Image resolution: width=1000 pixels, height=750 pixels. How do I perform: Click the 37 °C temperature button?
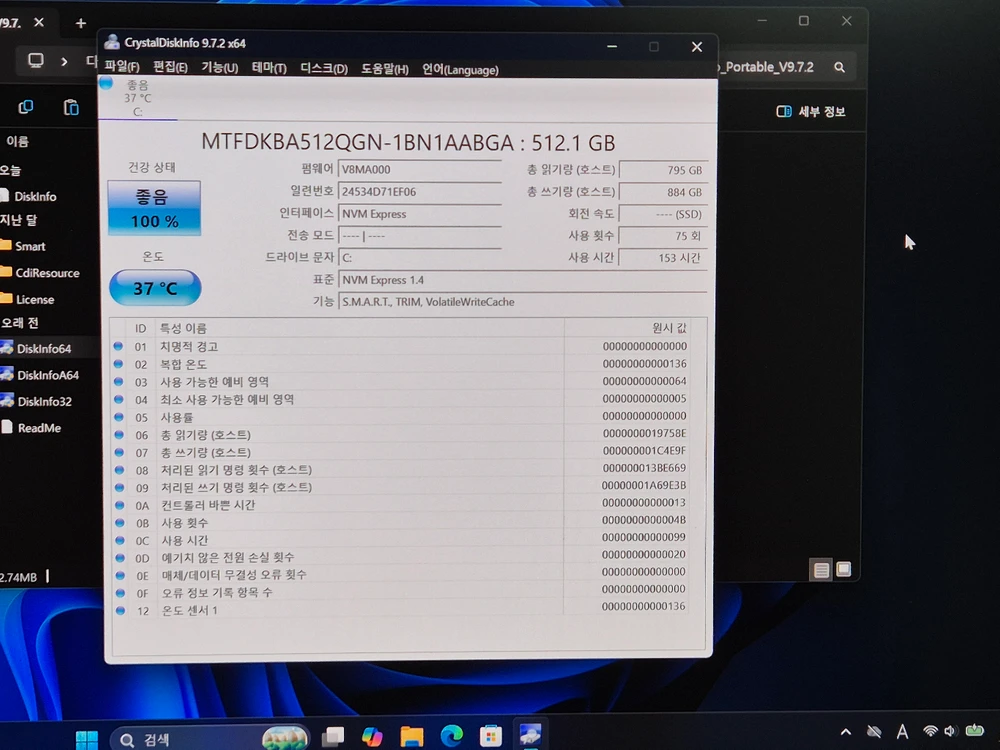pyautogui.click(x=155, y=288)
